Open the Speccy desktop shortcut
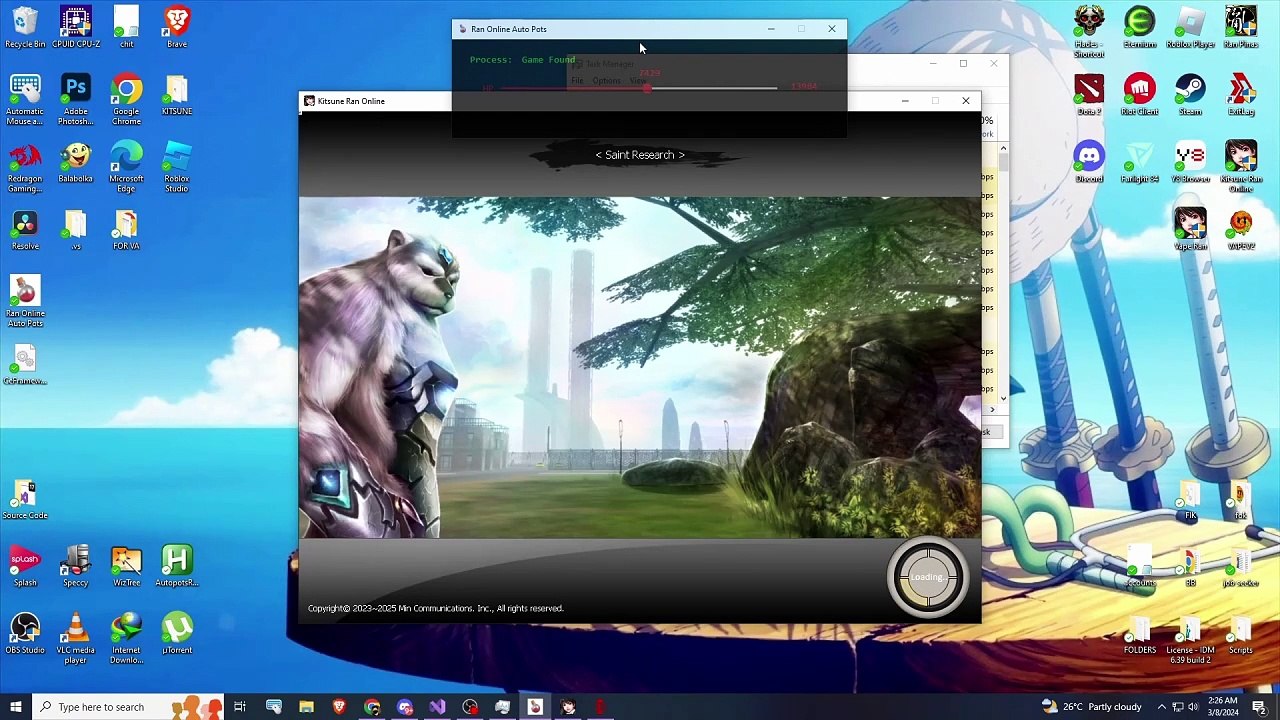The width and height of the screenshot is (1280, 720). pos(76,567)
